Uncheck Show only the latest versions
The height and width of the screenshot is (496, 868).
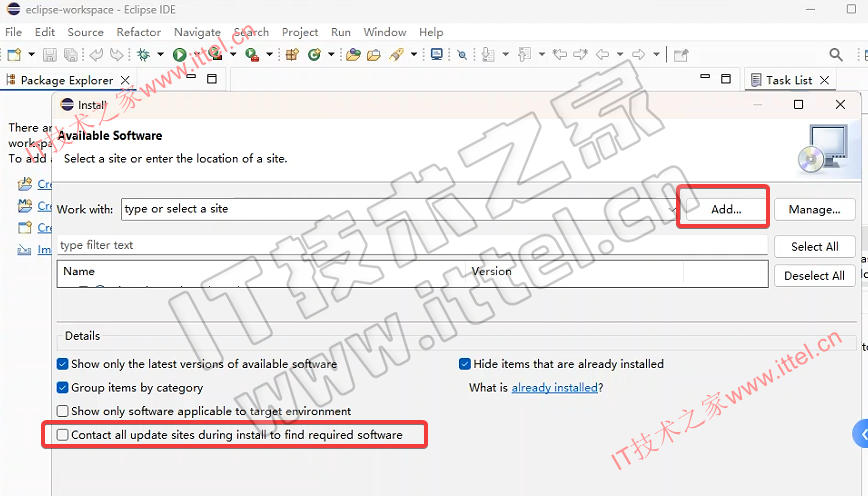pos(63,364)
